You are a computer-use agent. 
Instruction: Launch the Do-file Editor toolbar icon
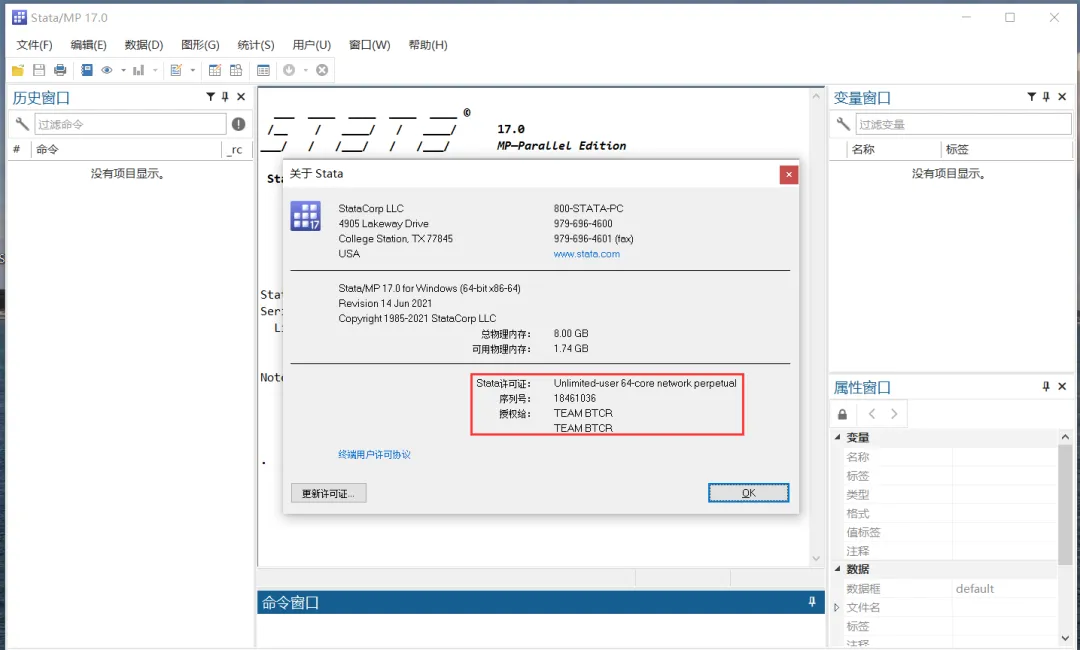[176, 70]
